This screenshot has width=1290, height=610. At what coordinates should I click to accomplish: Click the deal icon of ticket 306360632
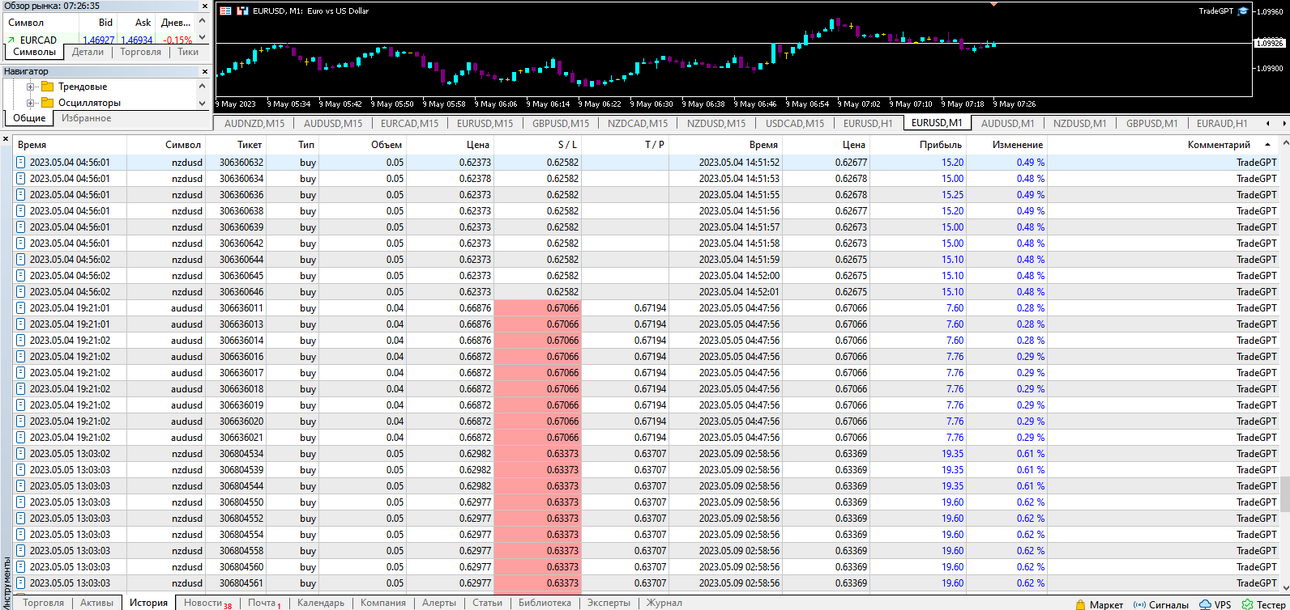point(20,162)
